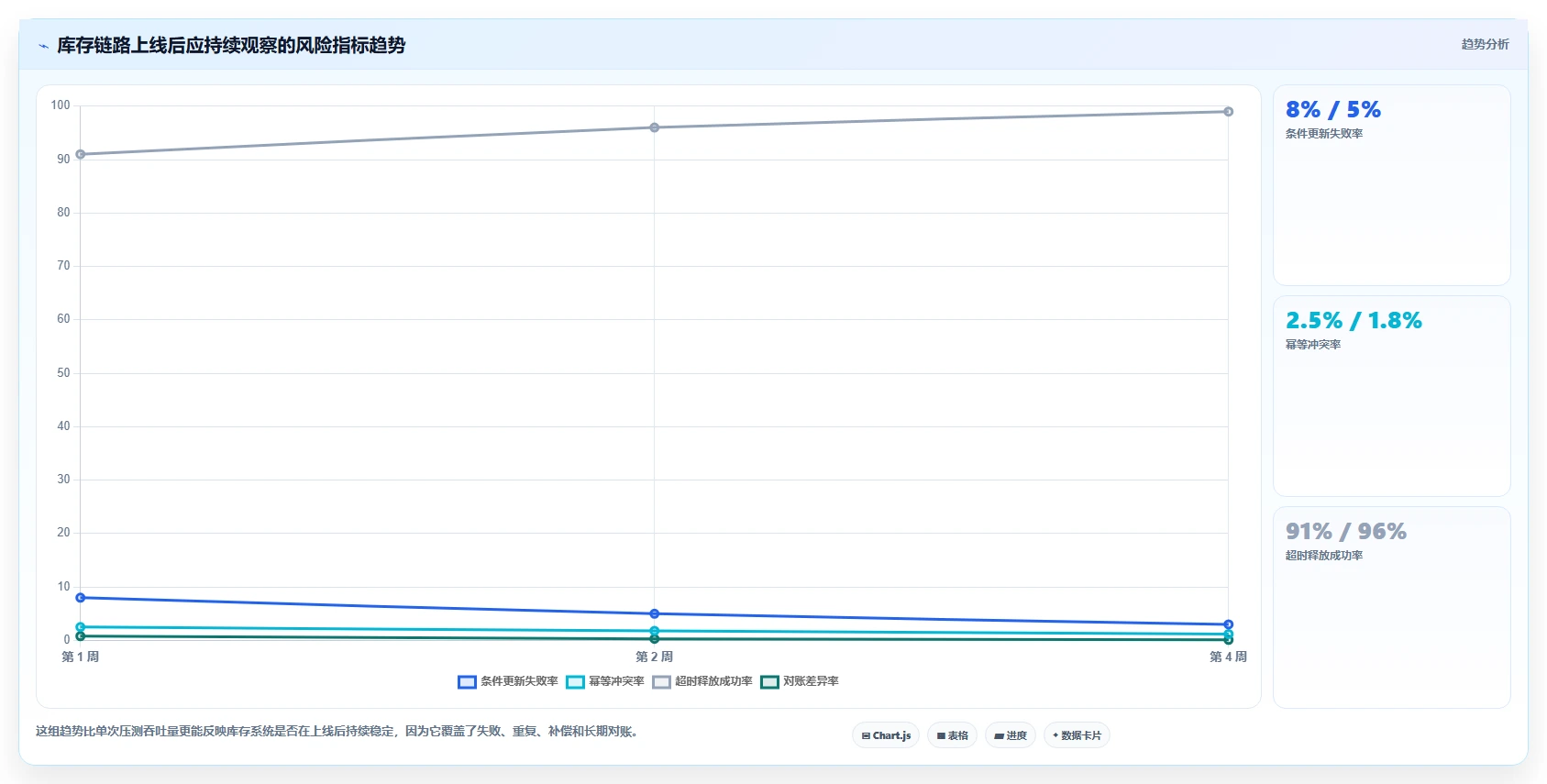Click 超时释放成功率 data point at 第 2 周

pos(655,127)
